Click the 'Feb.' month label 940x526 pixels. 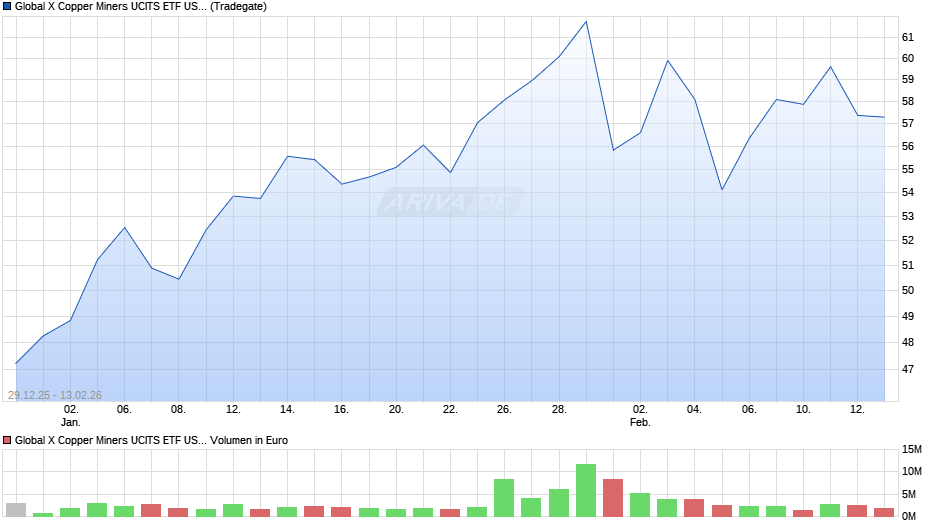tap(640, 422)
